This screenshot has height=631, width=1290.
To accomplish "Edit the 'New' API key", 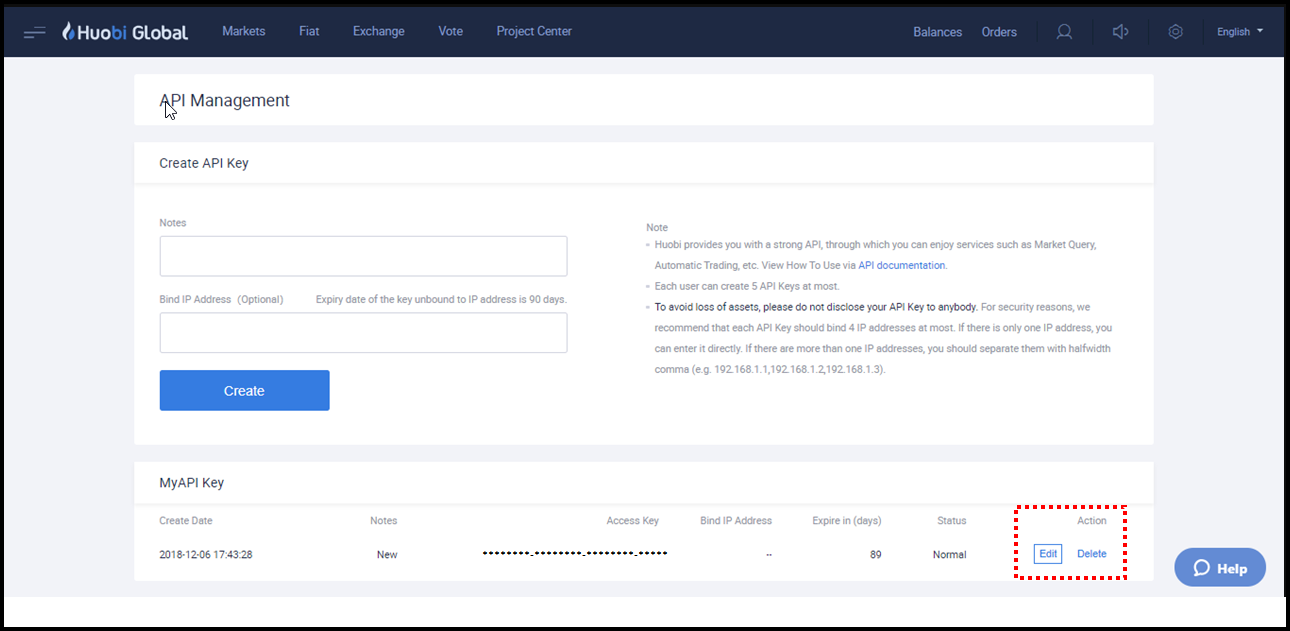I will click(1047, 554).
